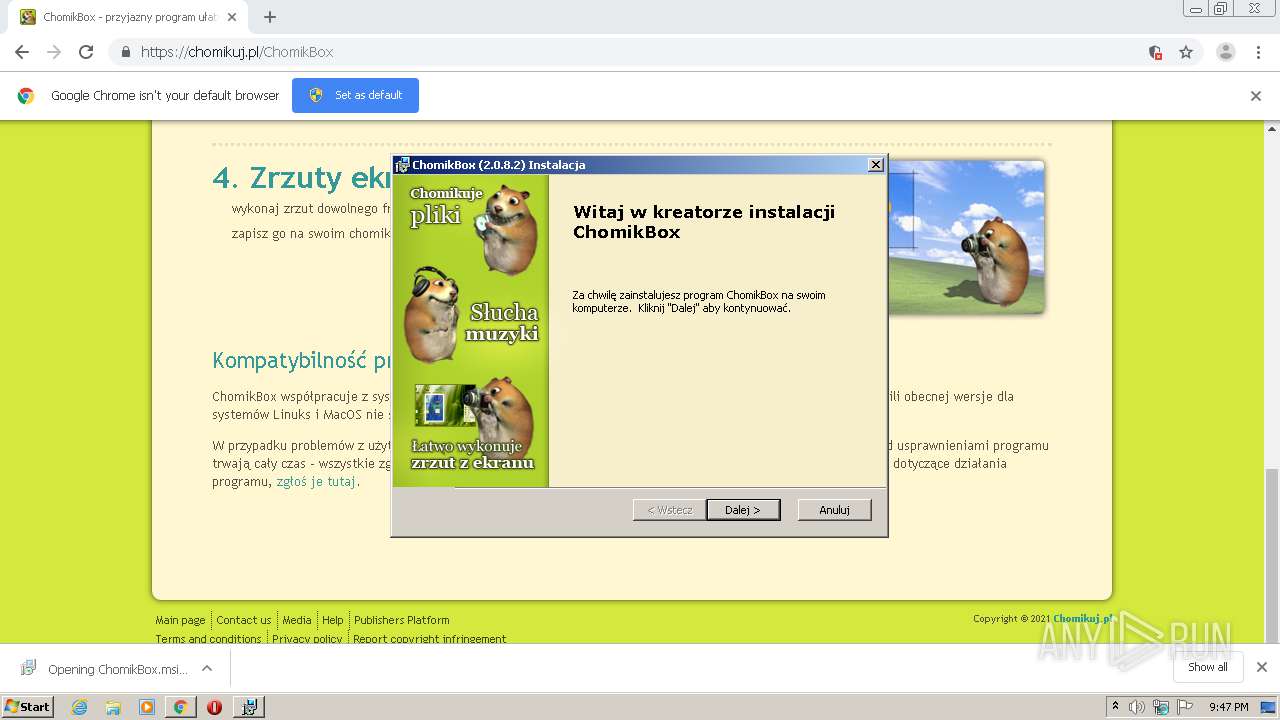
Task: Click the Anuluj button in installer
Action: (834, 510)
